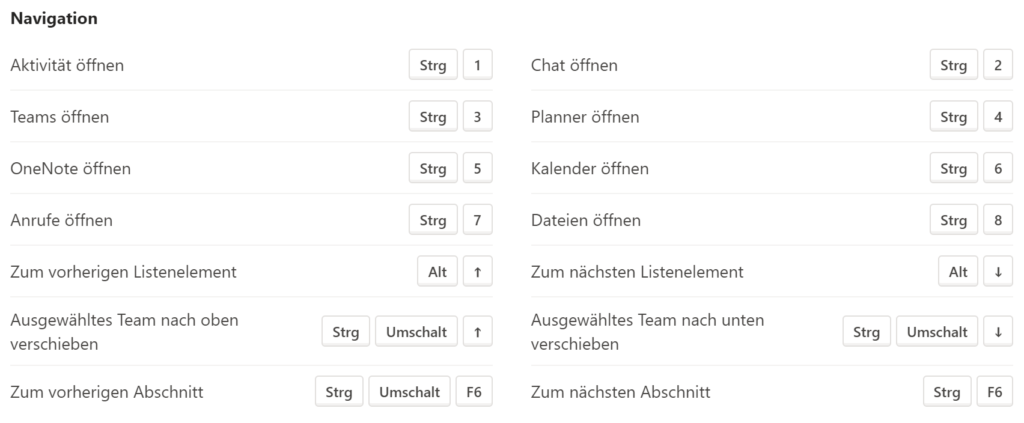
Task: Click the down arrow key beside Umschalt
Action: click(998, 332)
